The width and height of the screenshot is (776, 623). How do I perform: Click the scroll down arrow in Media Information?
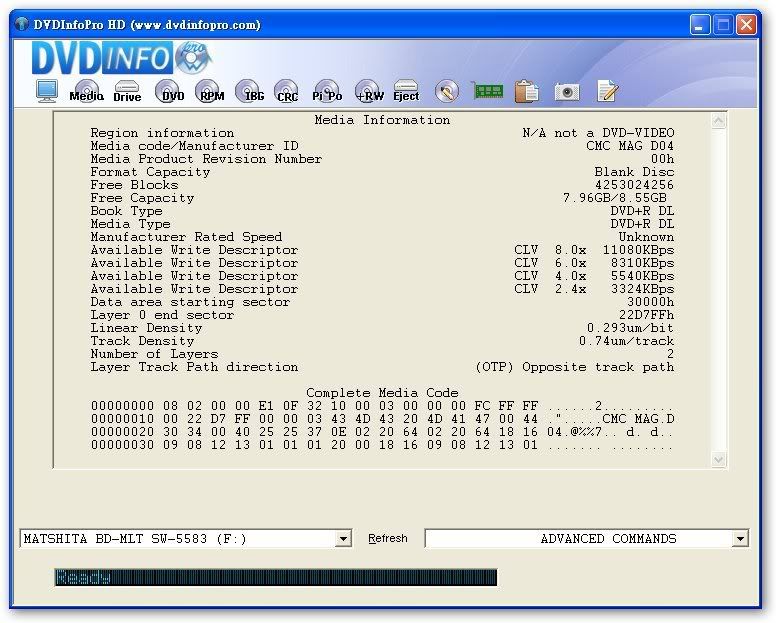tap(719, 460)
